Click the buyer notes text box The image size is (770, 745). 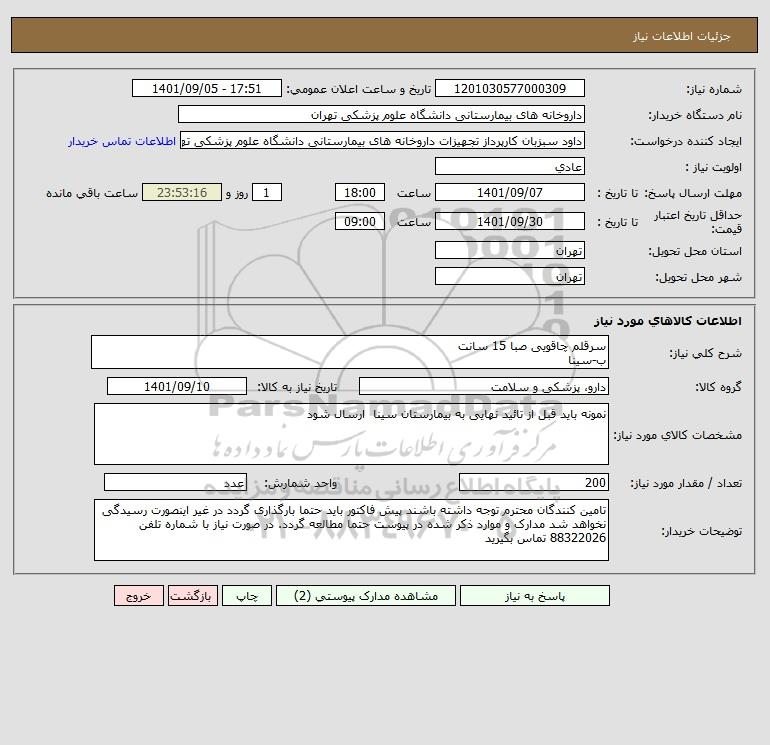coord(351,530)
